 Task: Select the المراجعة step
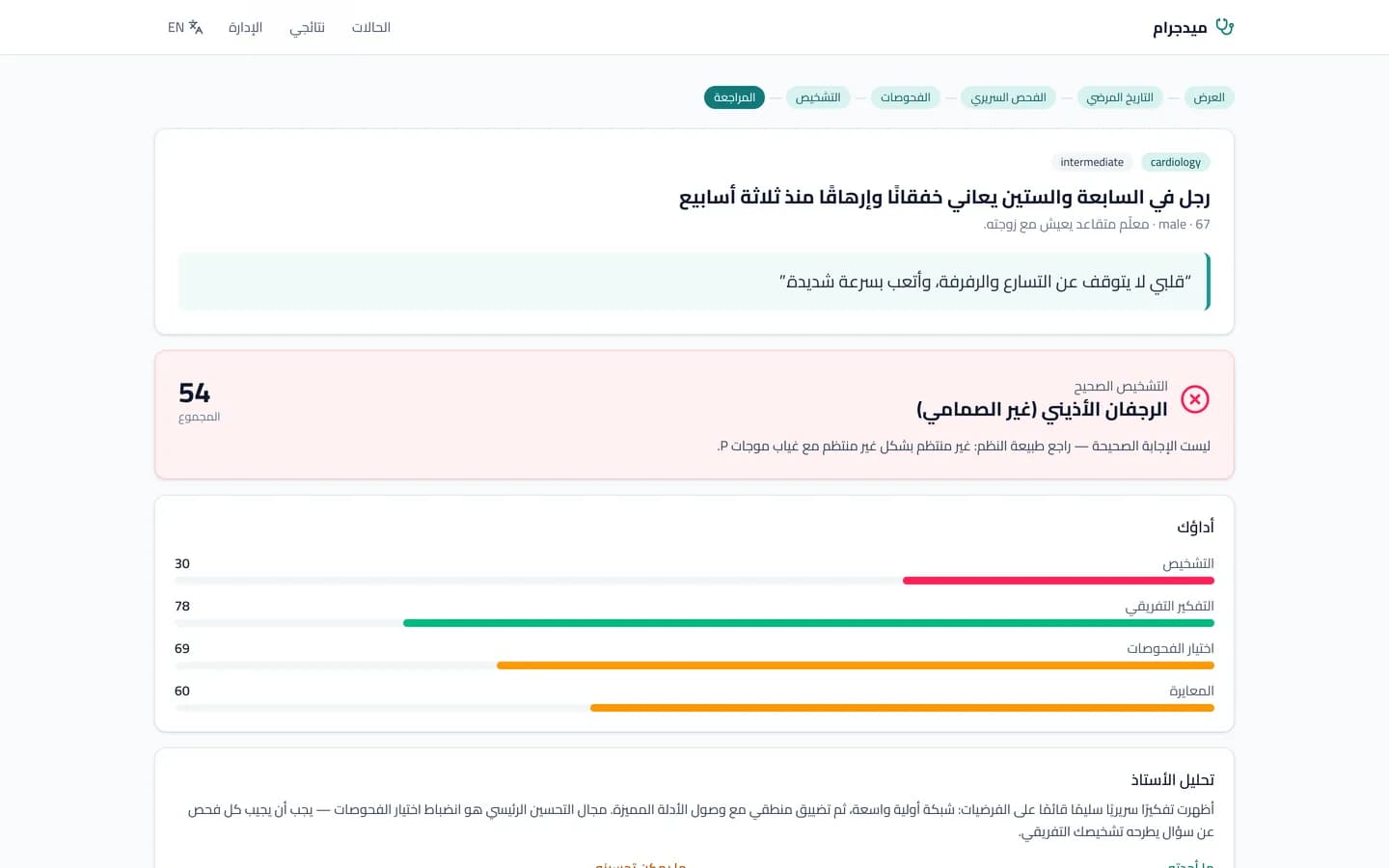pyautogui.click(x=735, y=97)
